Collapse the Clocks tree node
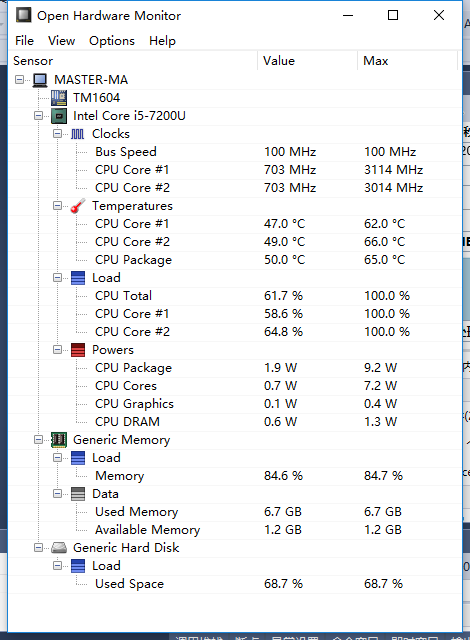470x640 pixels. [x=58, y=133]
